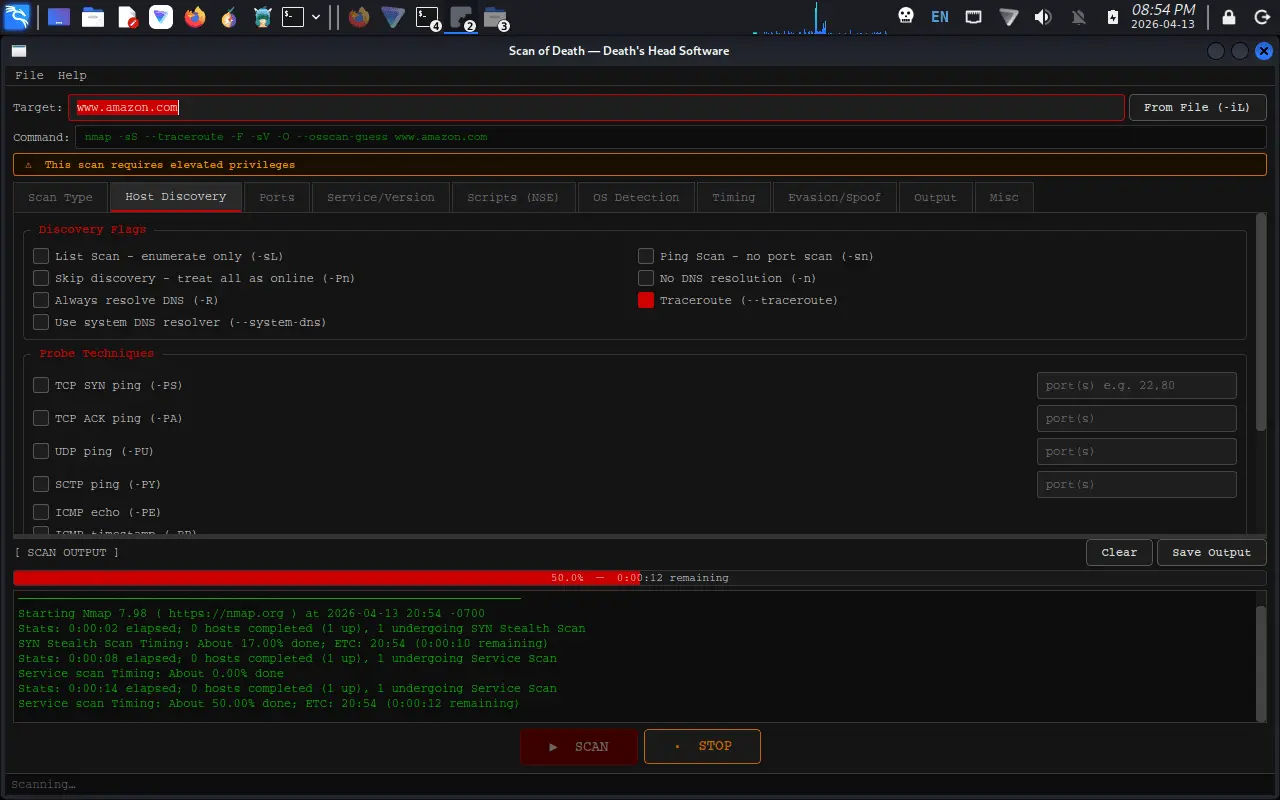
Task: Open the file manager launcher in panel
Action: click(x=93, y=16)
